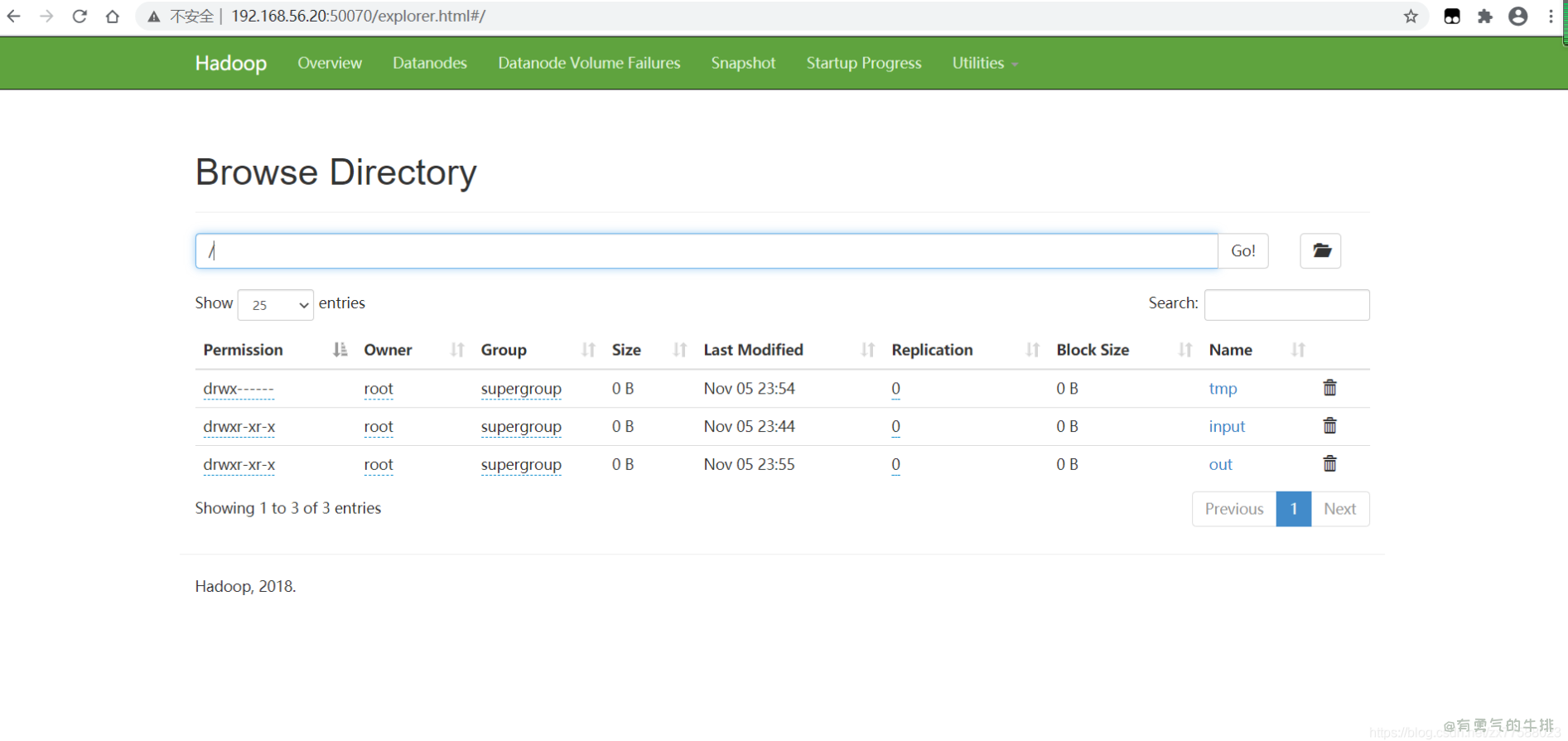1568x741 pixels.
Task: Click drwxr-xr-x permission in input row
Action: [x=239, y=427]
